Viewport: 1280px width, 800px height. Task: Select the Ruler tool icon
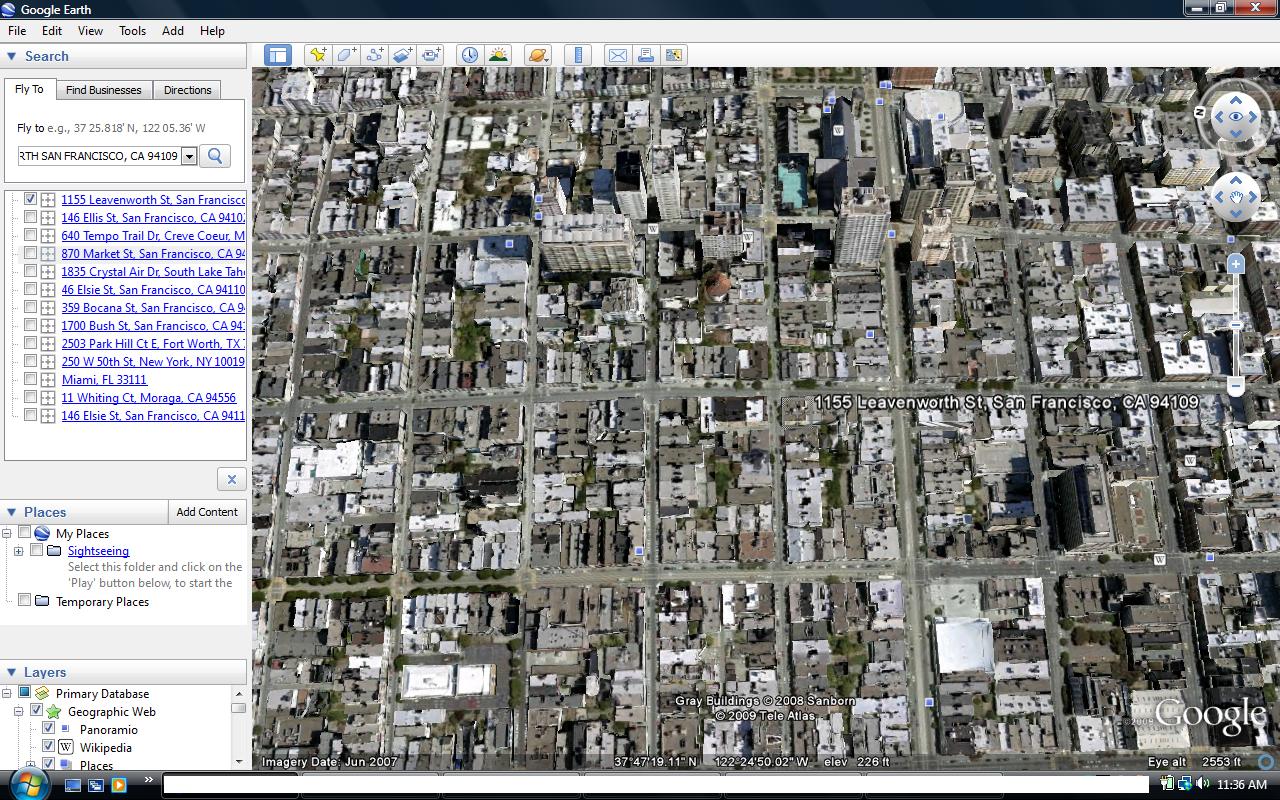578,55
